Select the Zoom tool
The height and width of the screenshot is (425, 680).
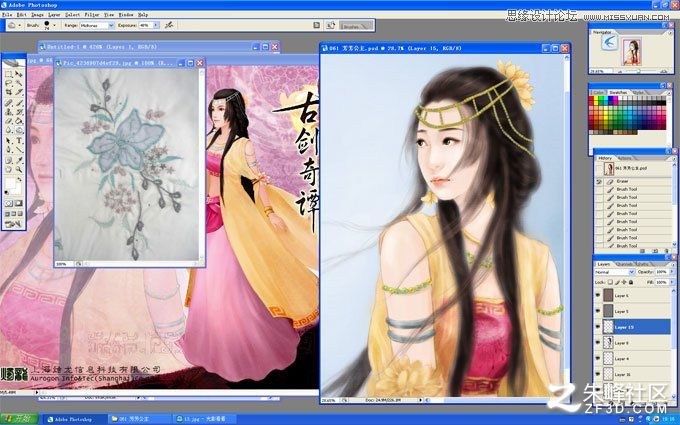(x=19, y=169)
